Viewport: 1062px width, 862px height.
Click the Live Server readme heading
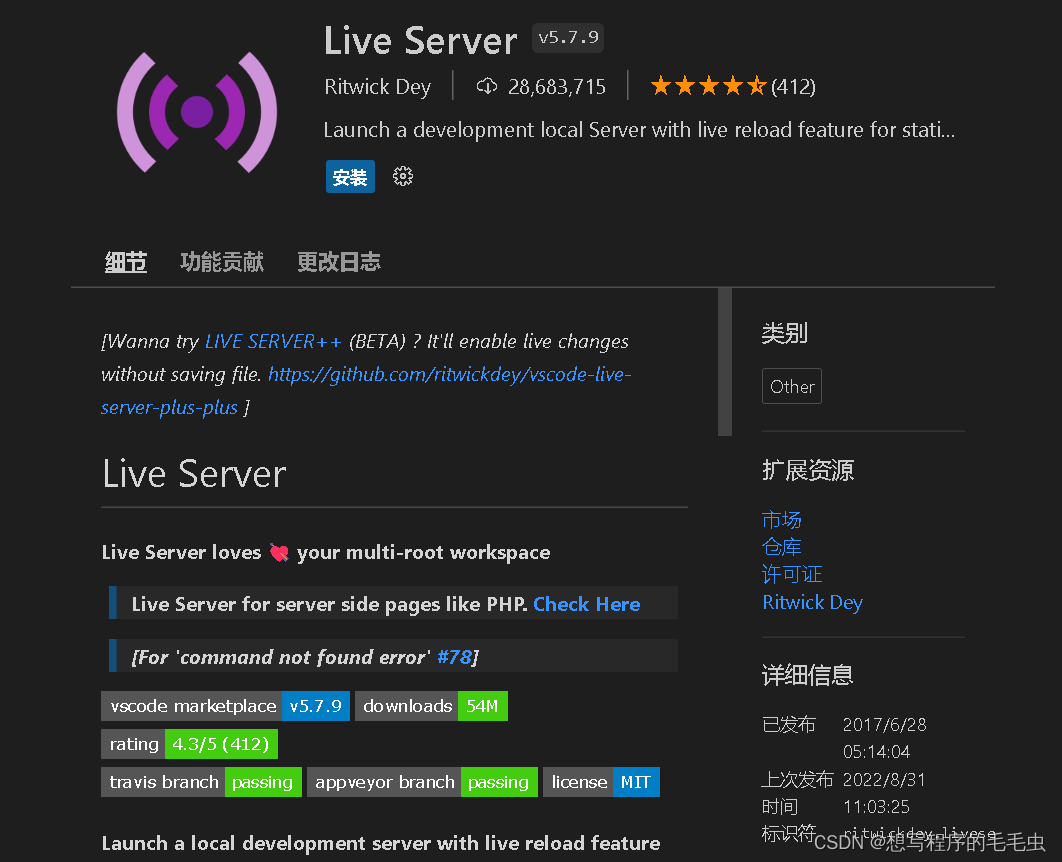[194, 473]
